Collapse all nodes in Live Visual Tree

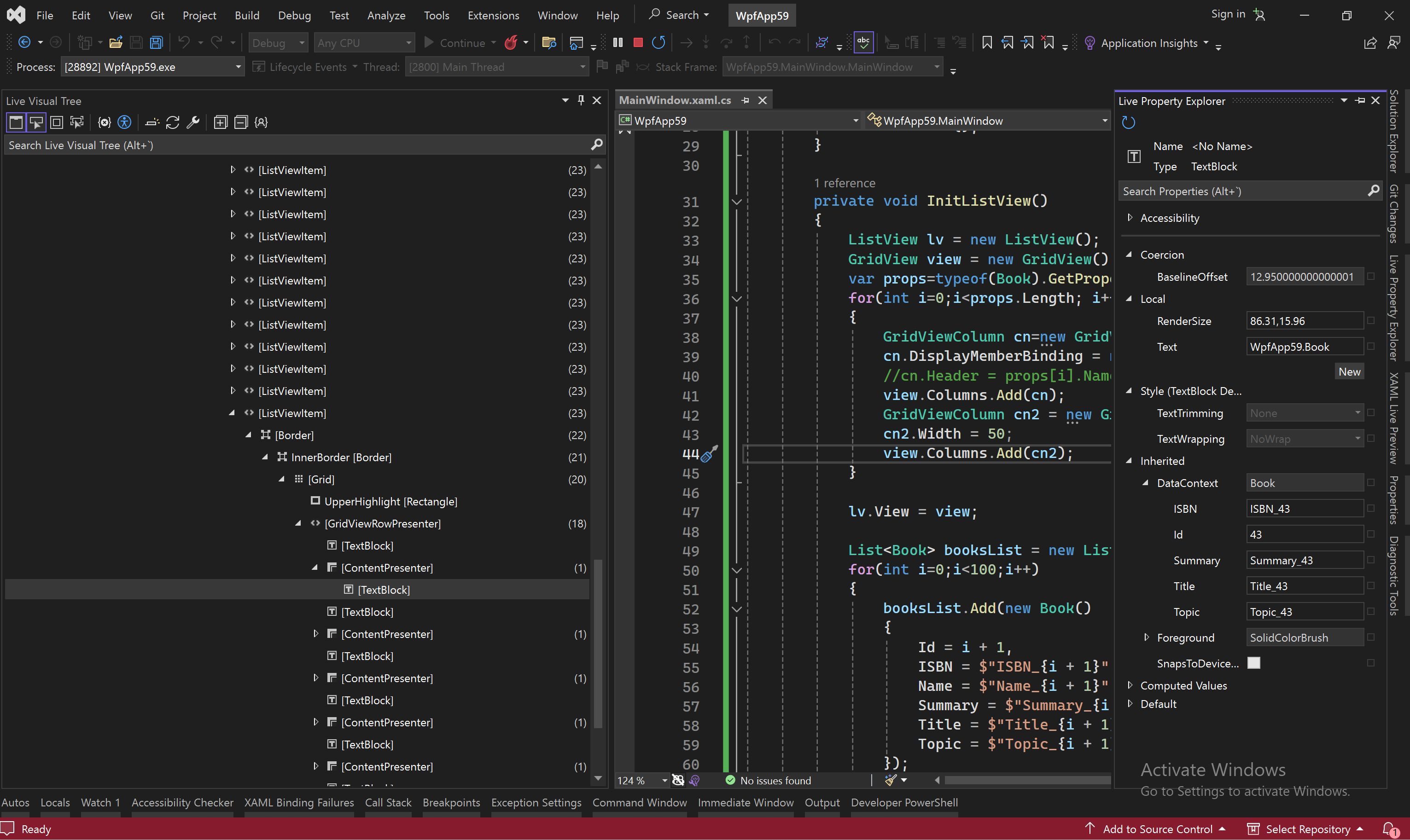(x=241, y=122)
